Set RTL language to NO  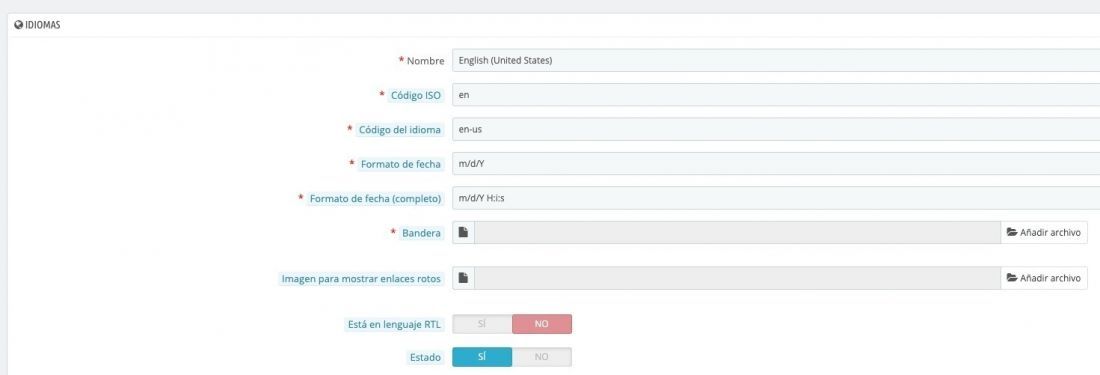[x=542, y=324]
